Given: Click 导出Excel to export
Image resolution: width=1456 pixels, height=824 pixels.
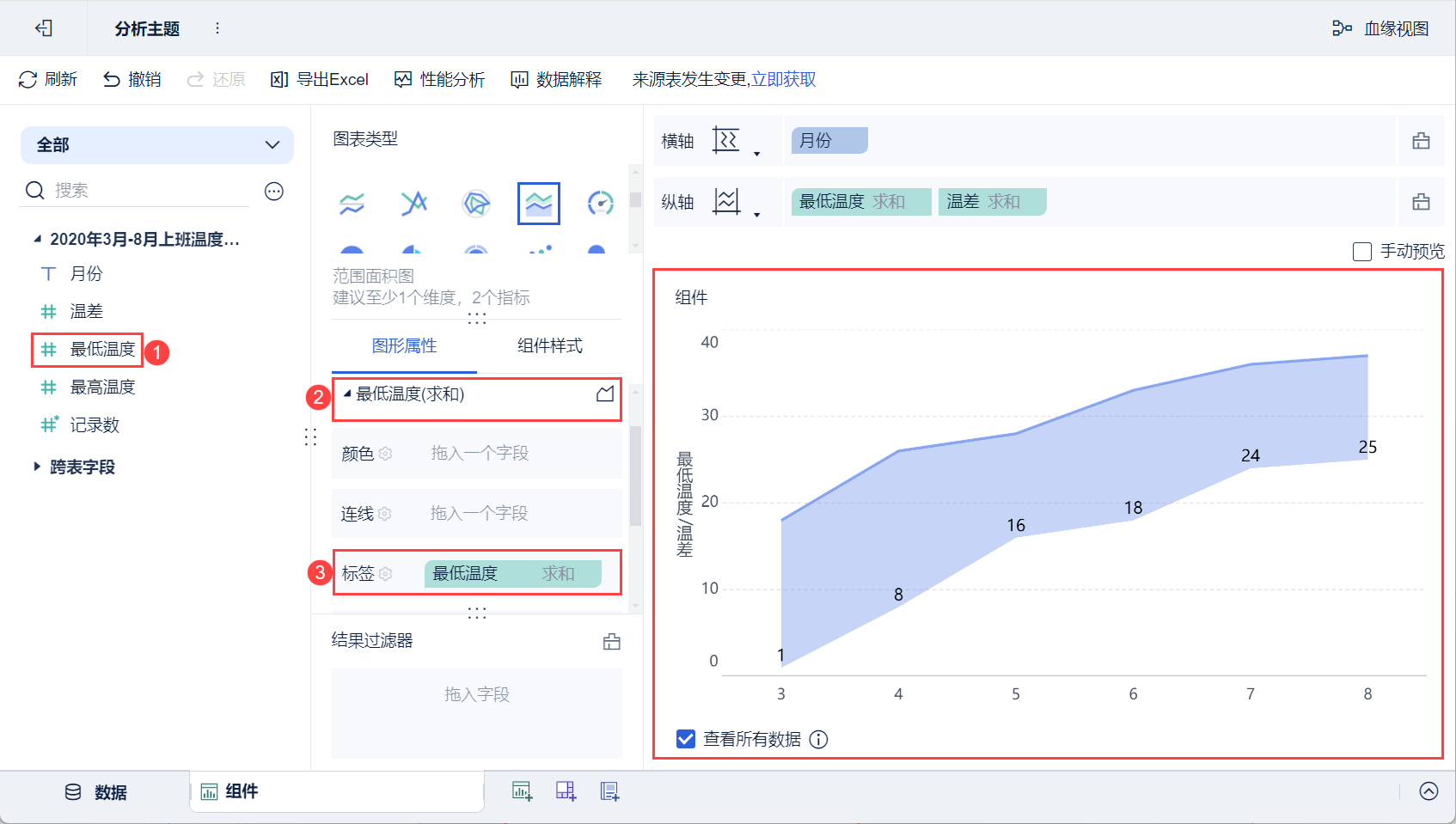Looking at the screenshot, I should click(x=320, y=80).
